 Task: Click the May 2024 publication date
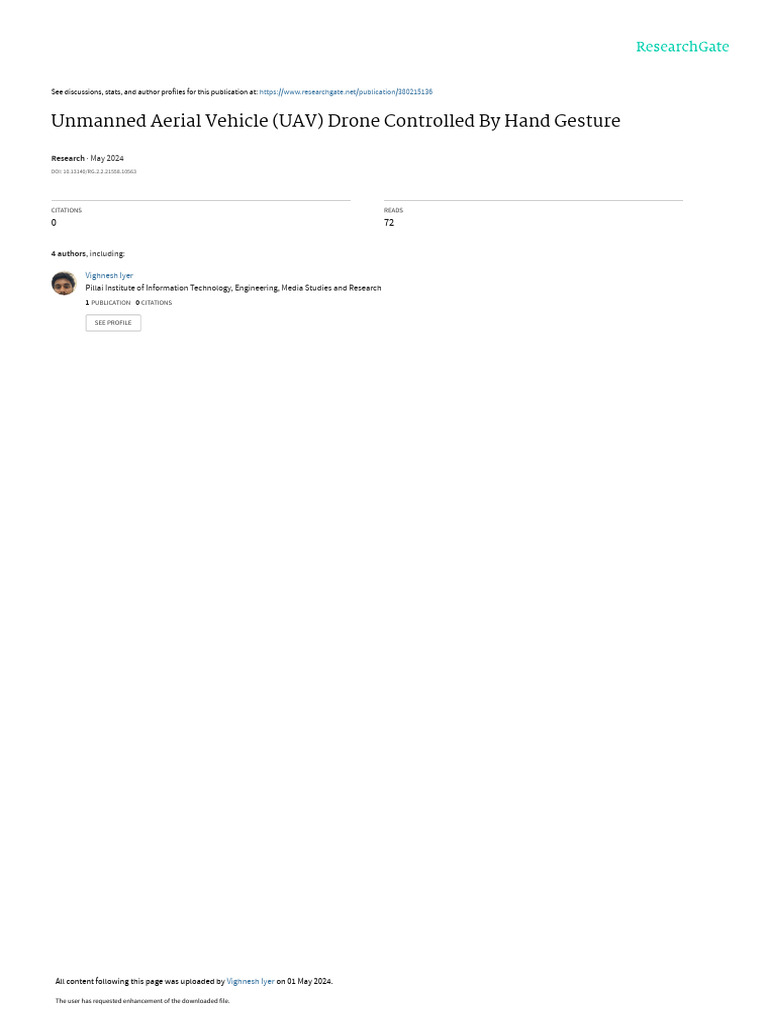click(x=107, y=158)
